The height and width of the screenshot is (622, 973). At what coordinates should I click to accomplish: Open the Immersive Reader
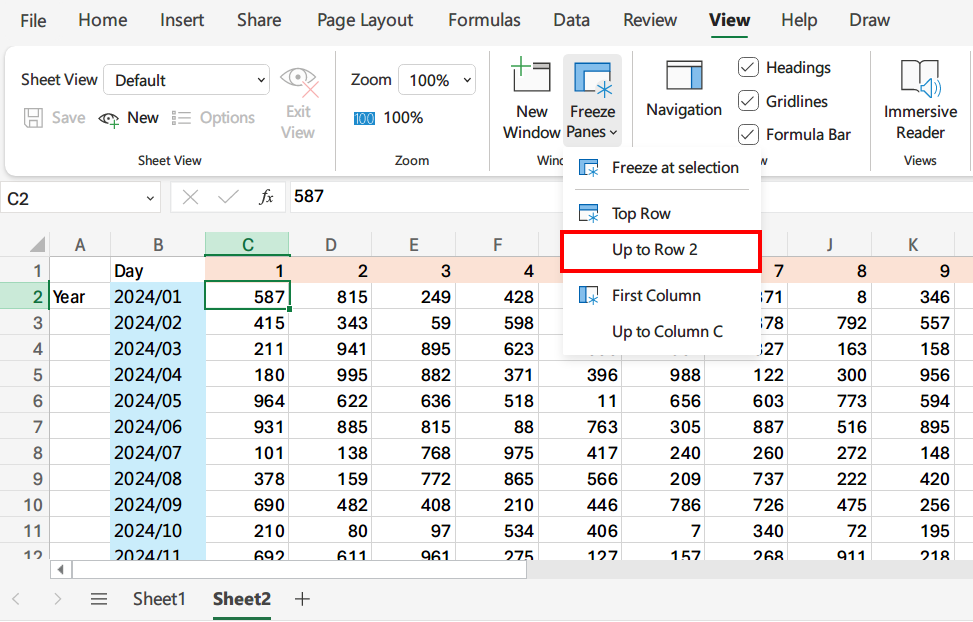[x=918, y=100]
